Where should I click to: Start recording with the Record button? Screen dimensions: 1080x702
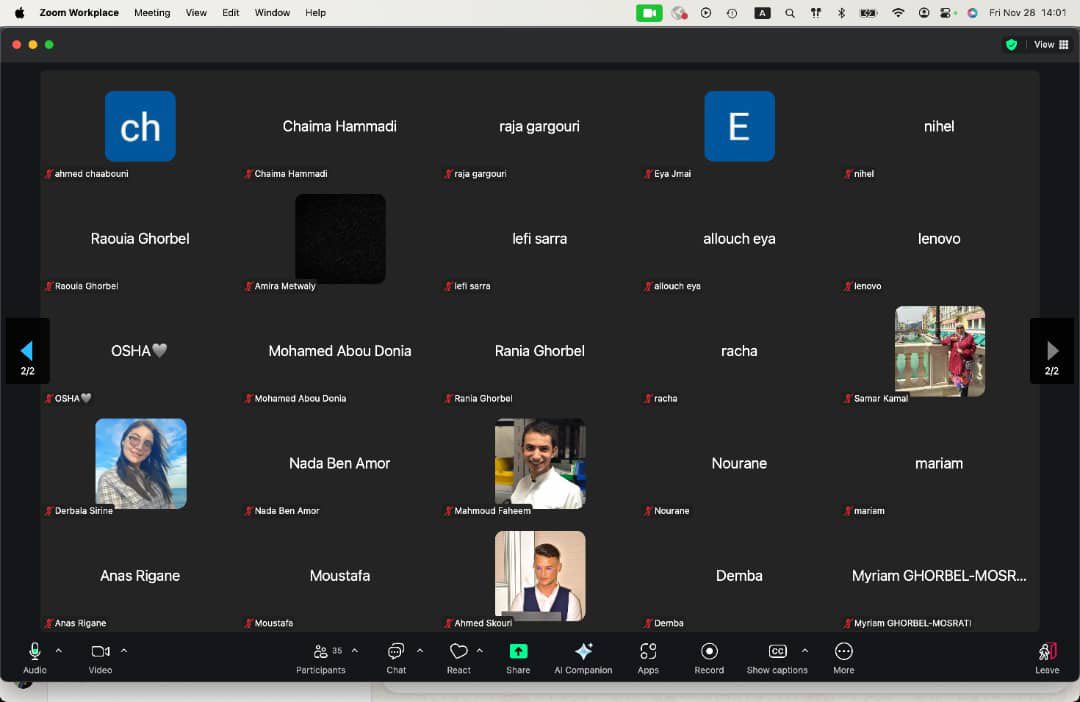click(x=709, y=652)
